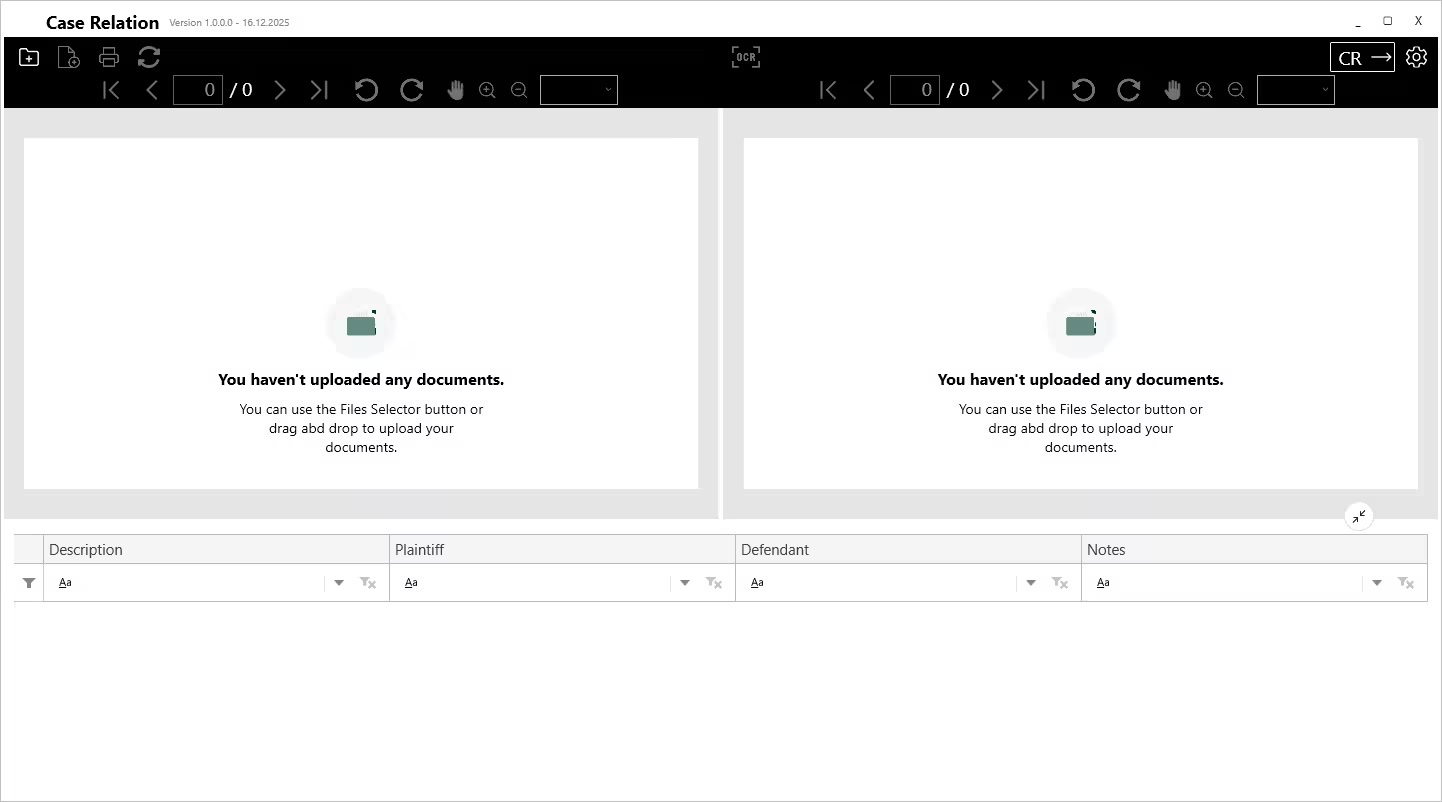
Task: Select the hand pan tool in left viewer
Action: tap(456, 90)
